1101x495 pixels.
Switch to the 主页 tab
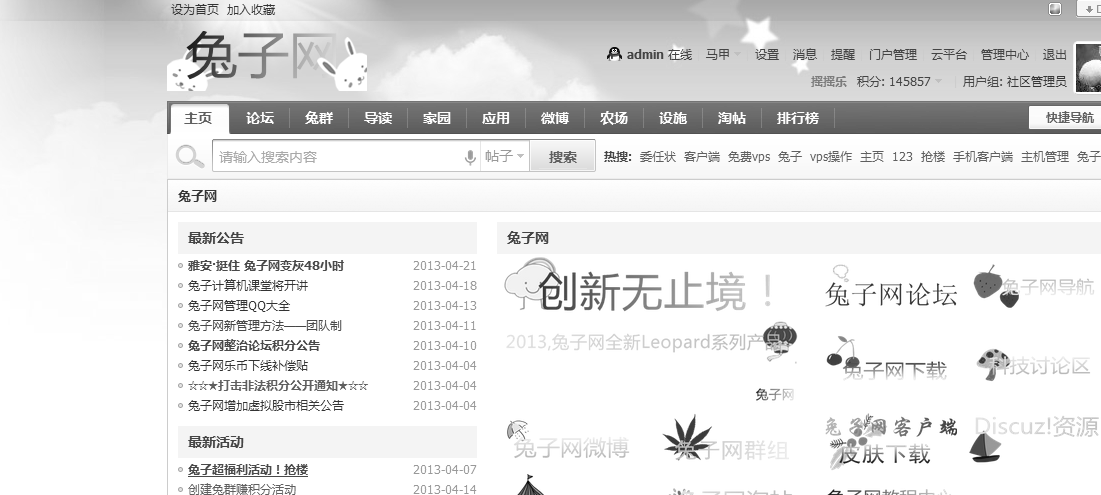tap(198, 118)
